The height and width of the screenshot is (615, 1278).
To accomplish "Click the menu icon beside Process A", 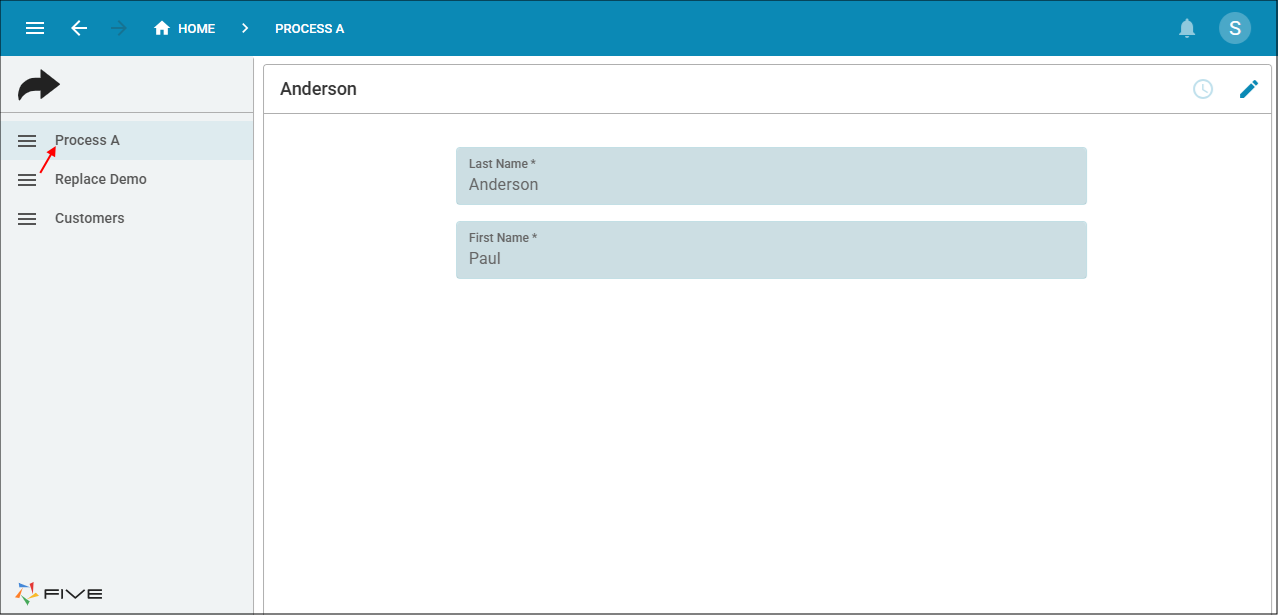I will point(27,141).
